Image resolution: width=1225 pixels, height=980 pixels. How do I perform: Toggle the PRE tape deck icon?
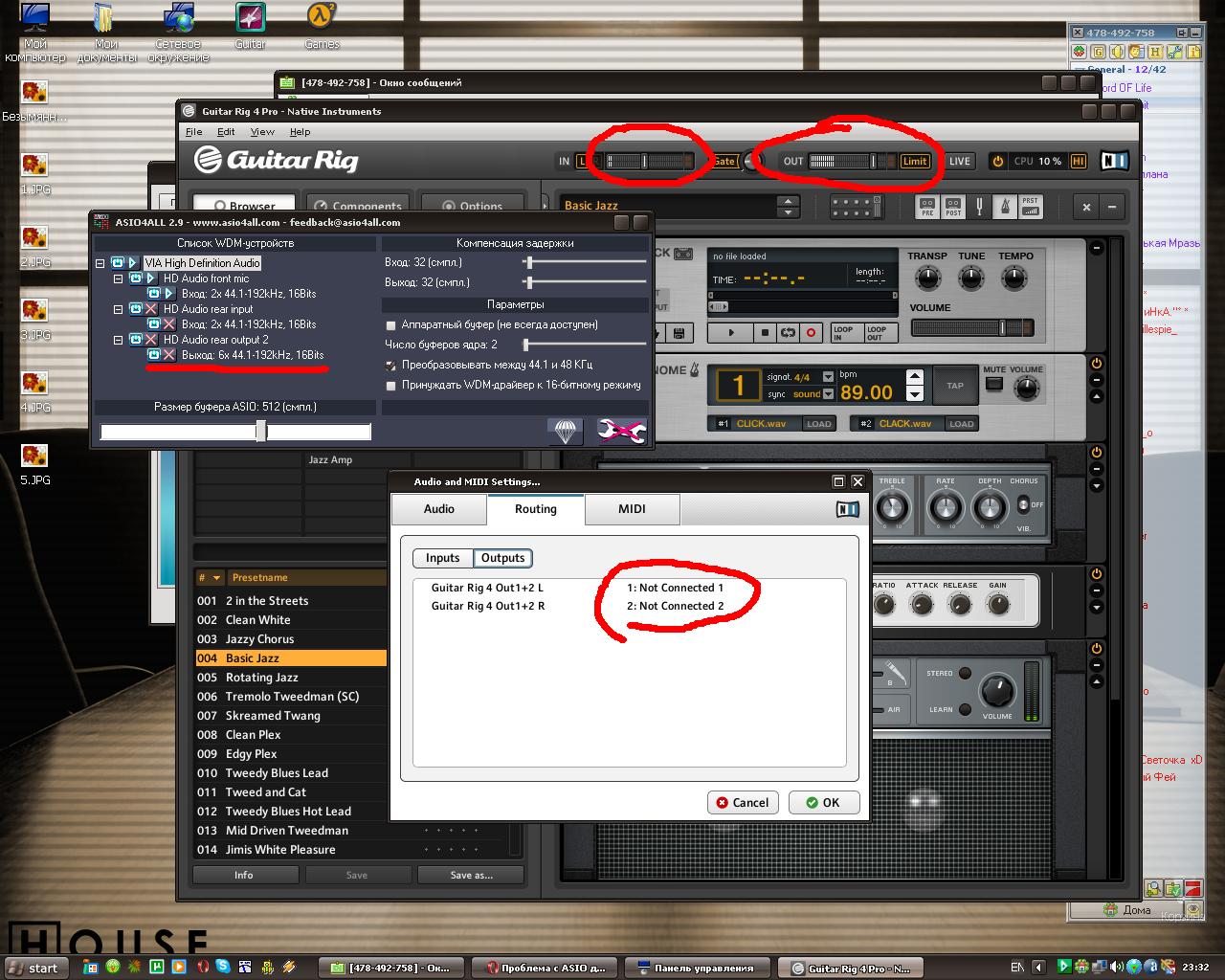point(926,207)
